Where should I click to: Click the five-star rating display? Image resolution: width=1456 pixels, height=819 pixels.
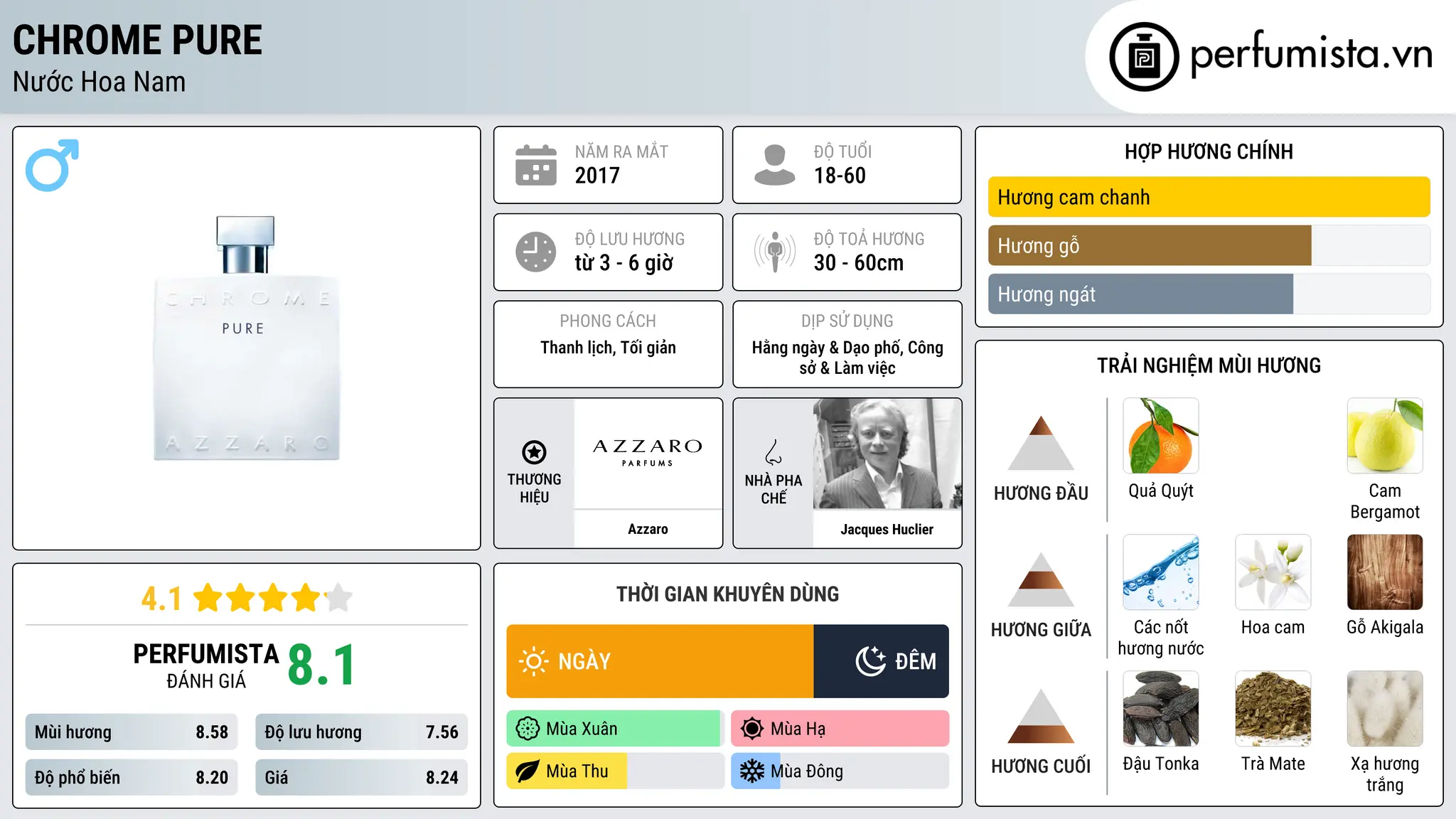click(x=273, y=598)
